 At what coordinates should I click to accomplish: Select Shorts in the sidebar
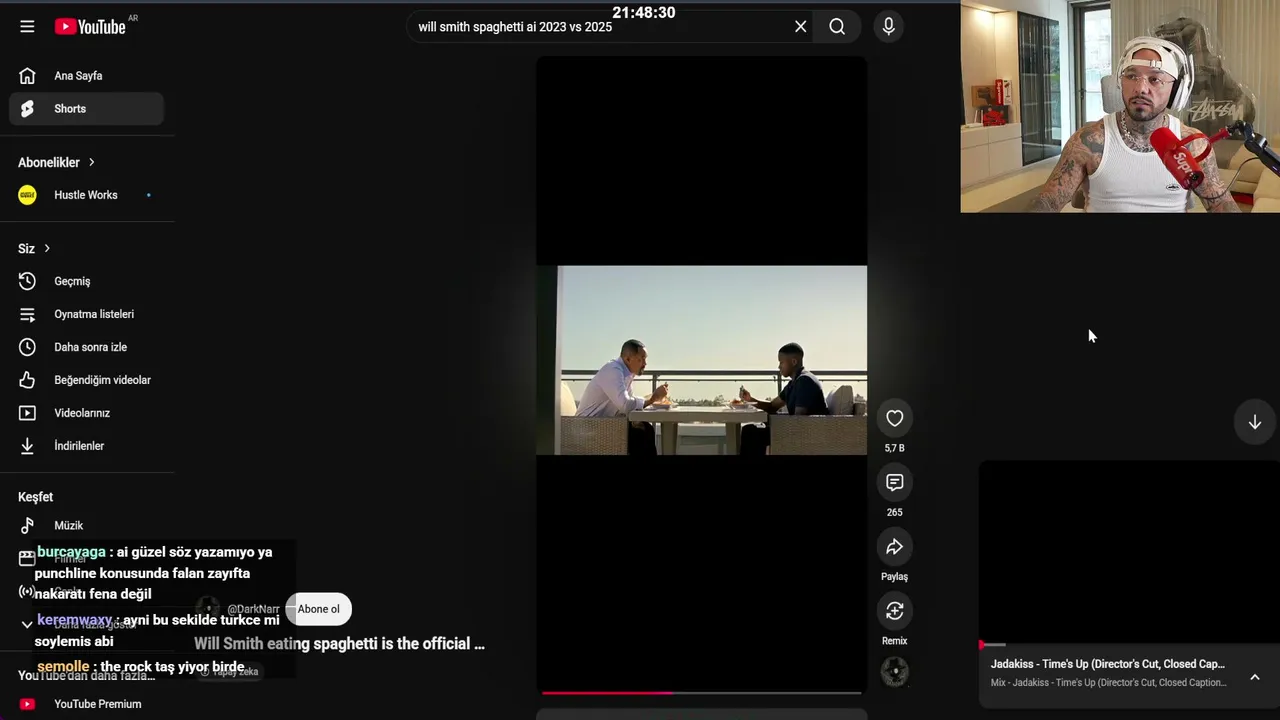tap(87, 109)
